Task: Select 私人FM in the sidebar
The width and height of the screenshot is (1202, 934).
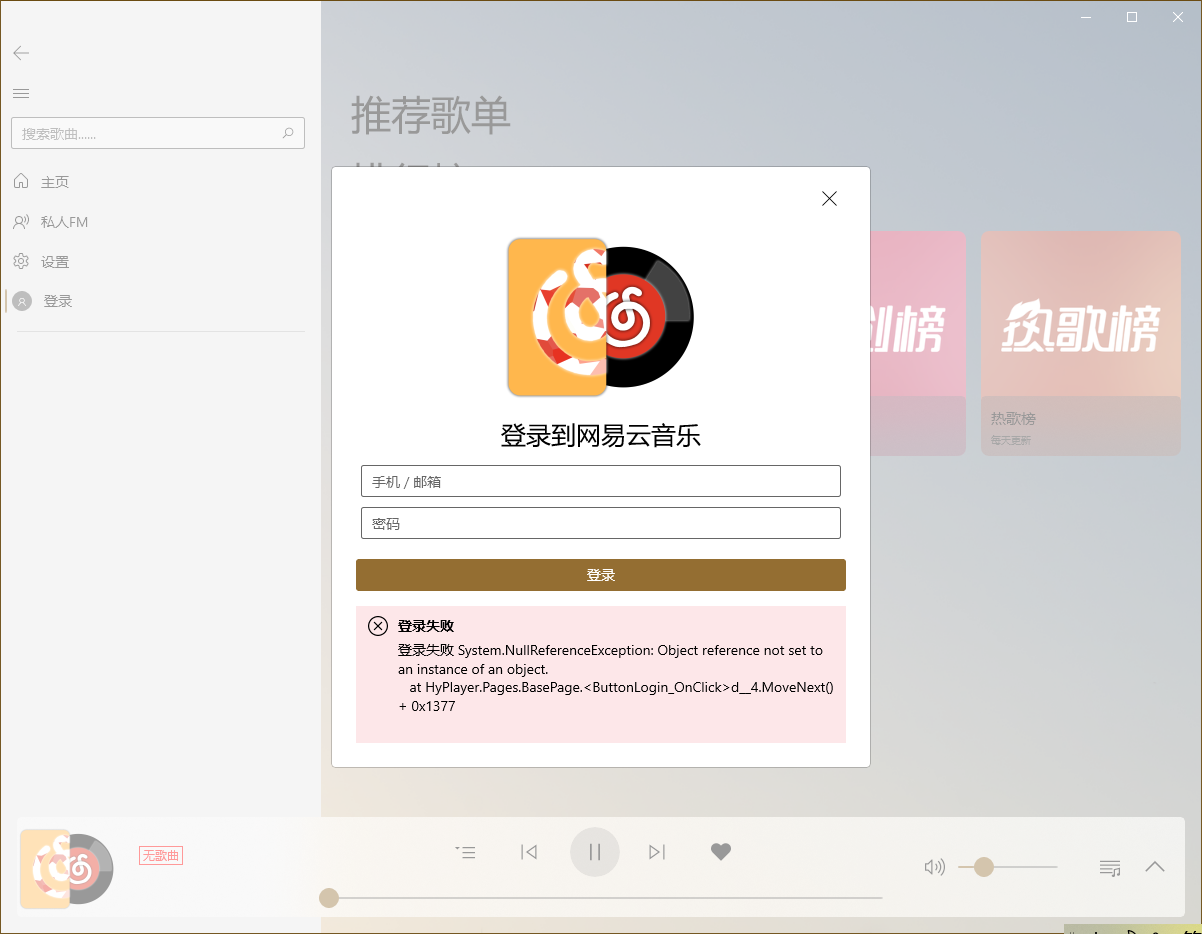Action: coord(58,221)
